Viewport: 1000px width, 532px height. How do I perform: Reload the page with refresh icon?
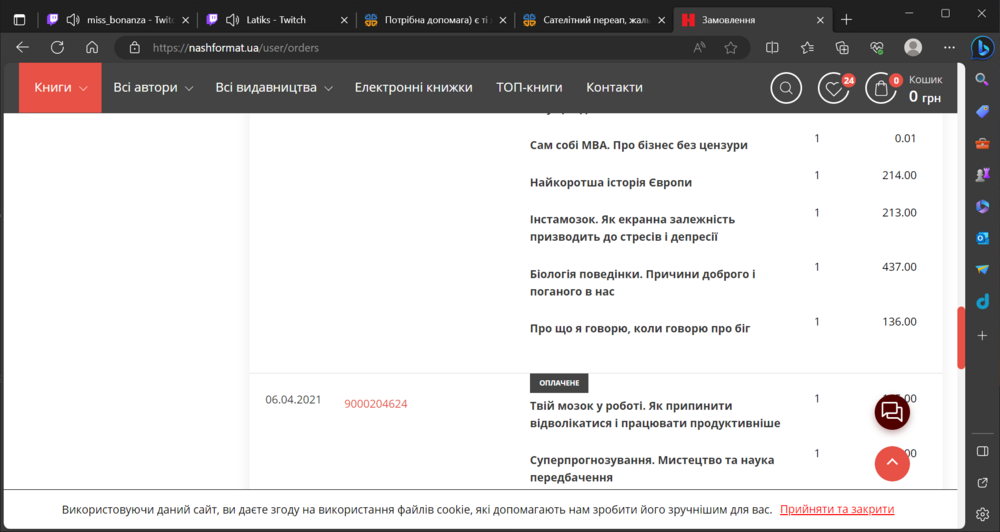[57, 47]
